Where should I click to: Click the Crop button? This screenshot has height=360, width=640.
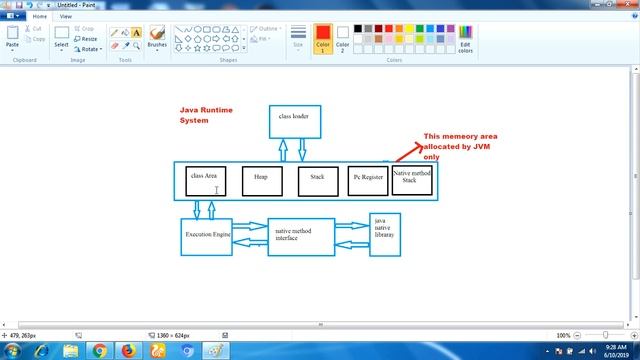point(84,29)
